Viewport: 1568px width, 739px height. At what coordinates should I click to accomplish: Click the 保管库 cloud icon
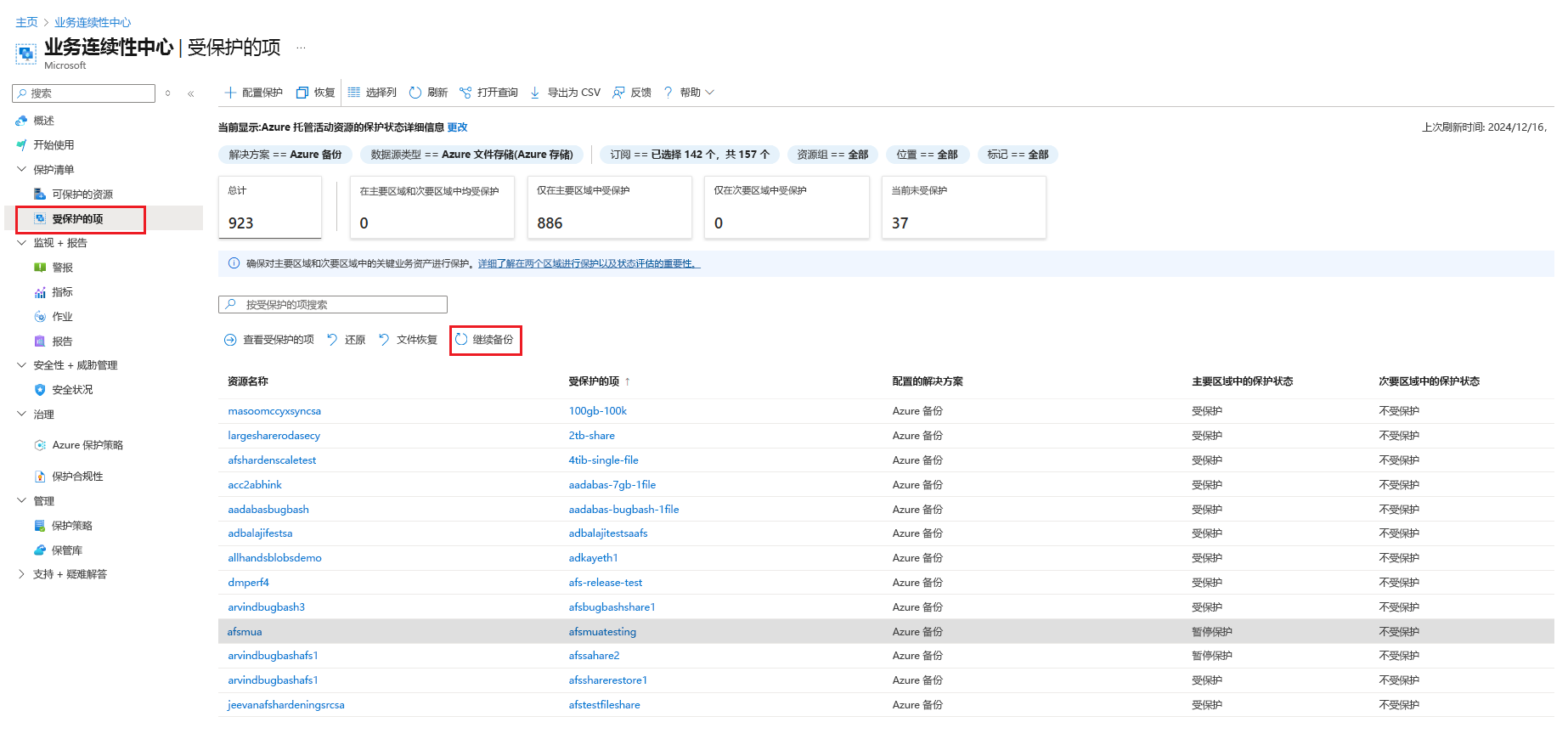40,550
